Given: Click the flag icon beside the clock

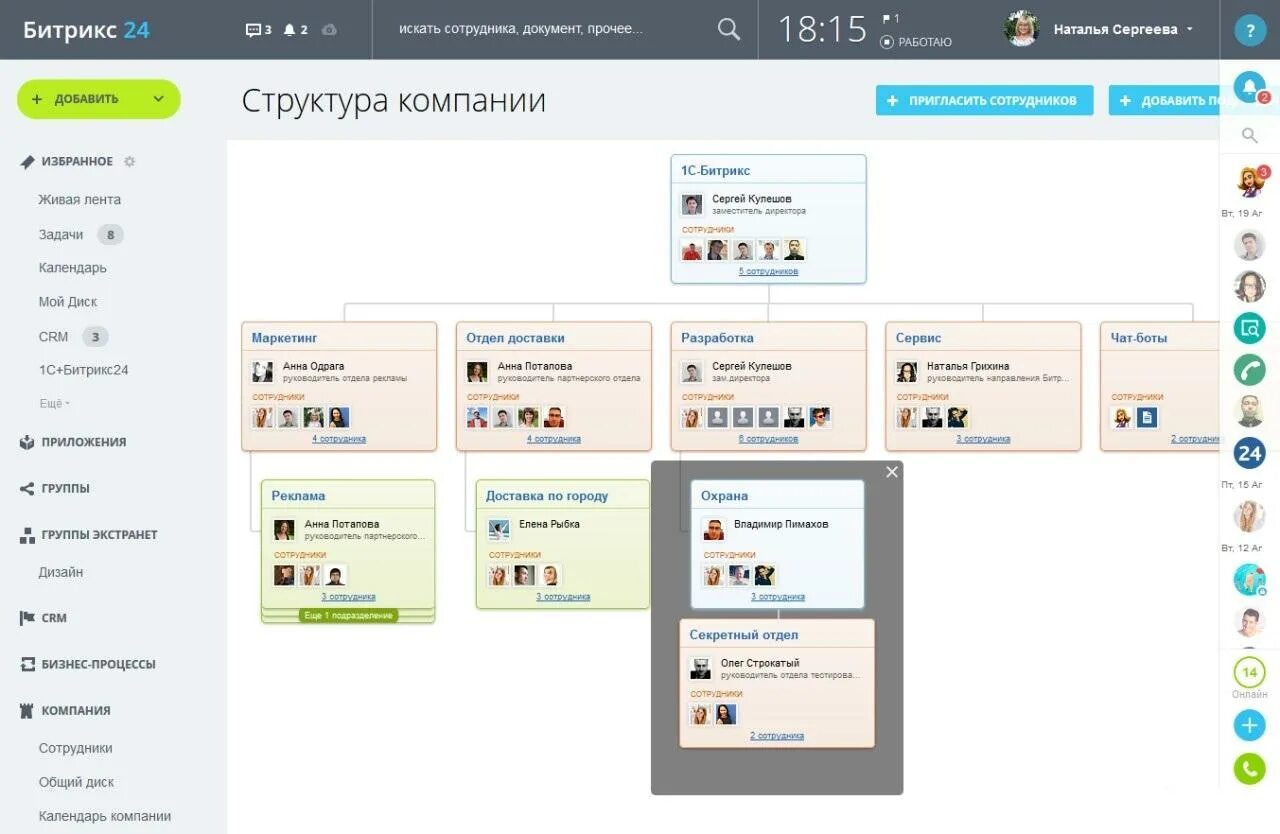Looking at the screenshot, I should (887, 19).
